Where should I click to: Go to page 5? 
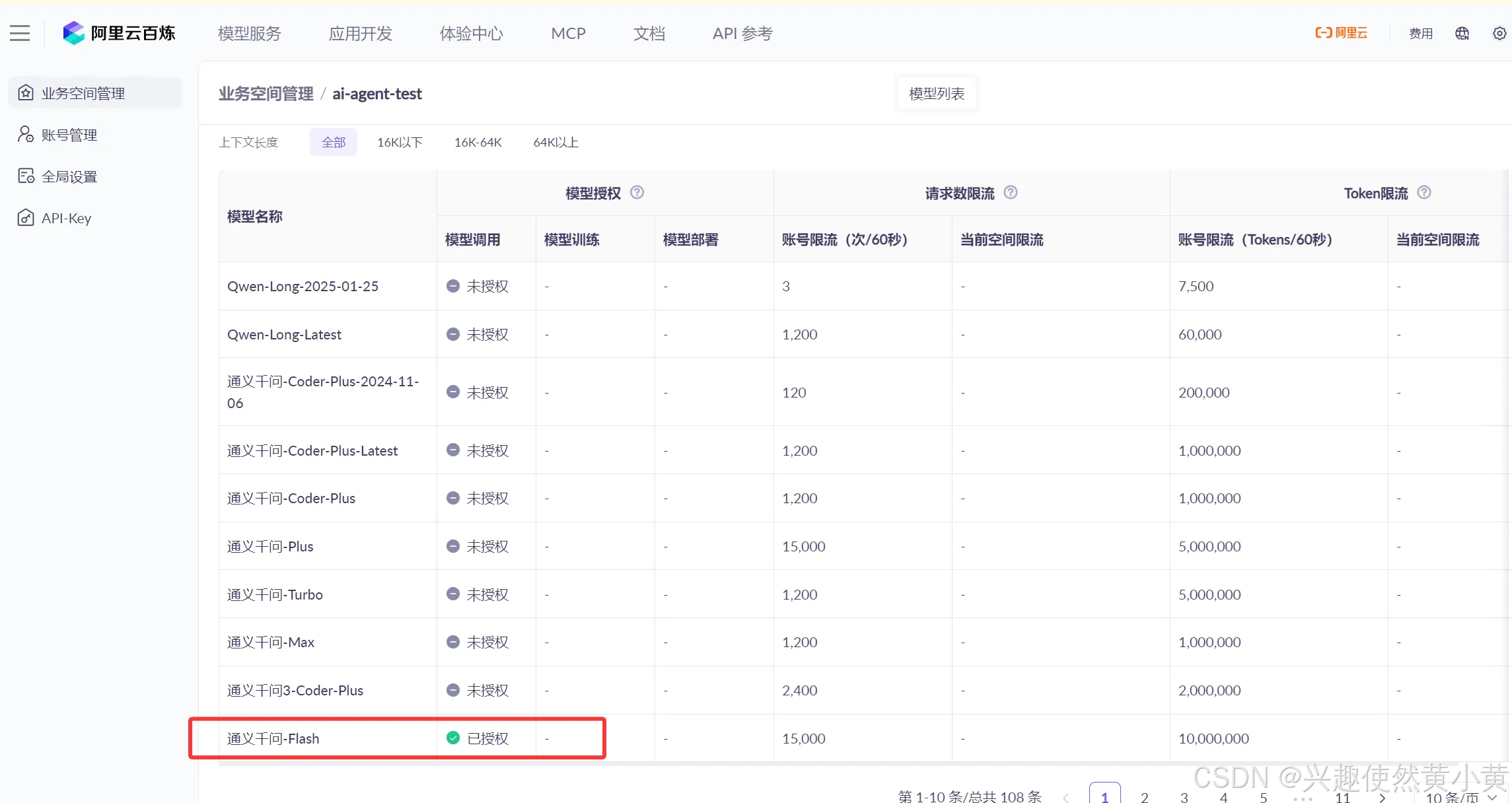1264,797
